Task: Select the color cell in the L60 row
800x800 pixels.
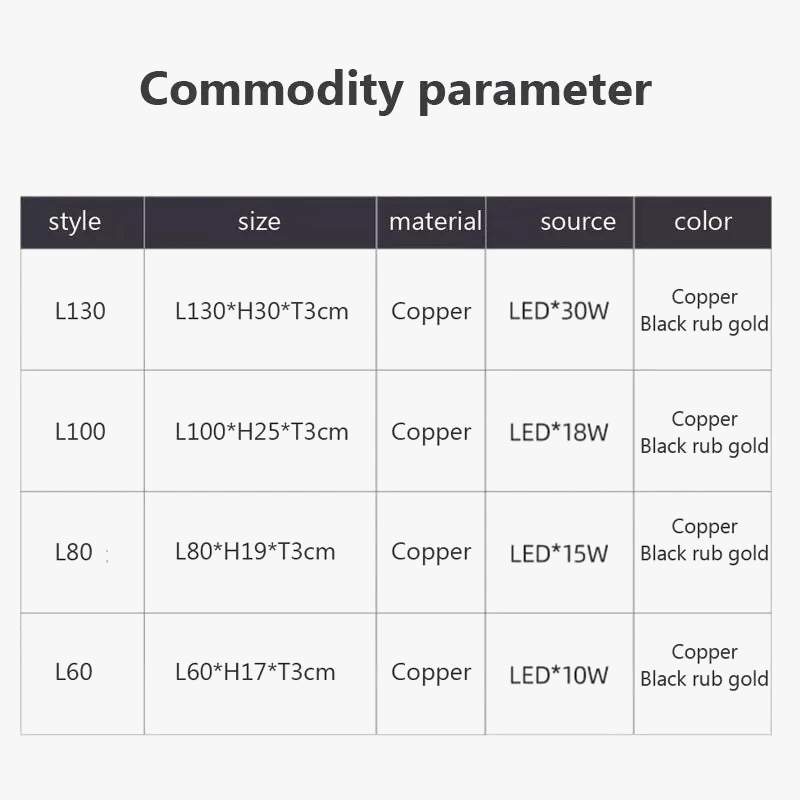Action: pyautogui.click(x=704, y=666)
